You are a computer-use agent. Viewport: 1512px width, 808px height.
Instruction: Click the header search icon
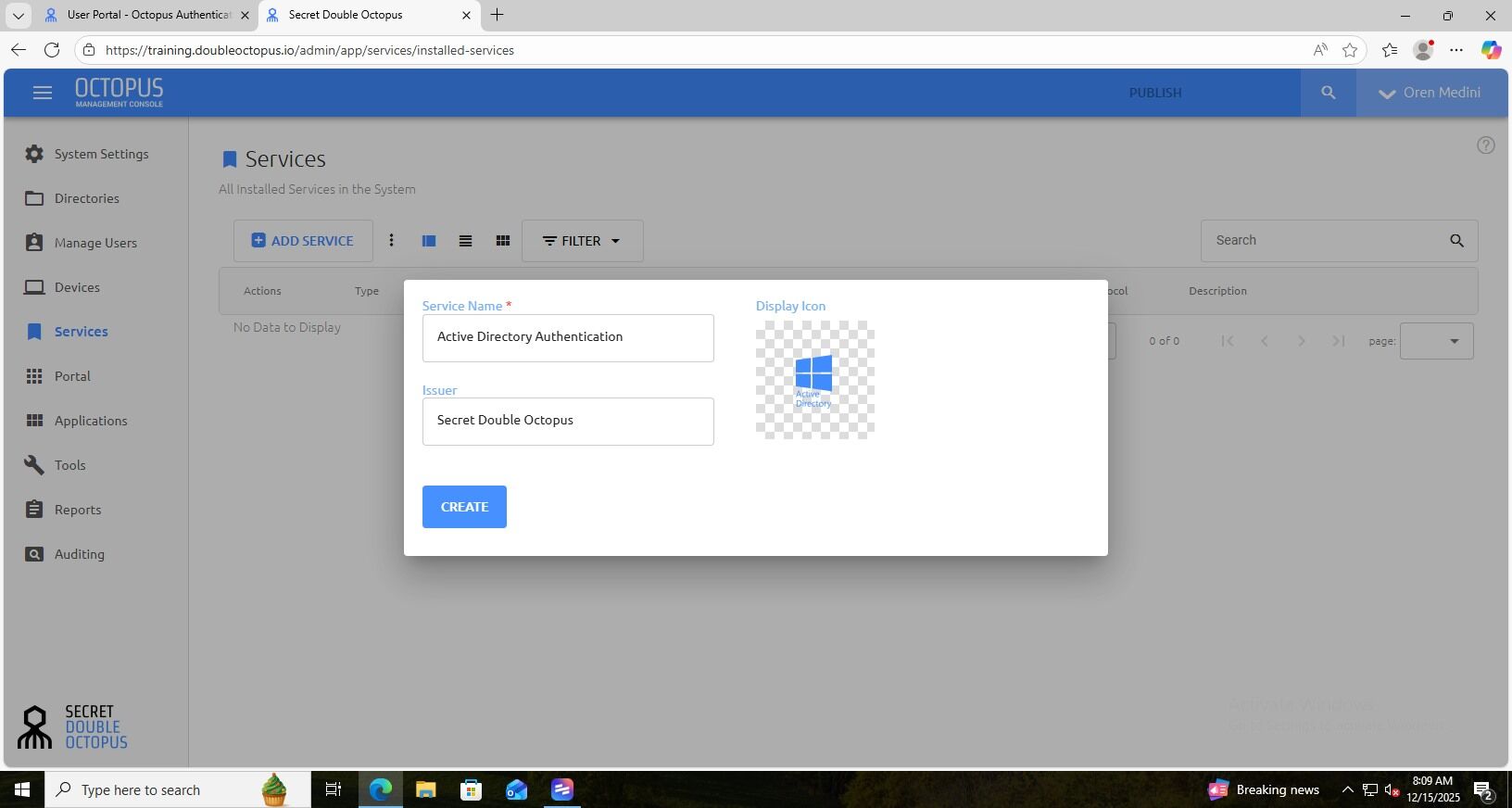[x=1328, y=93]
